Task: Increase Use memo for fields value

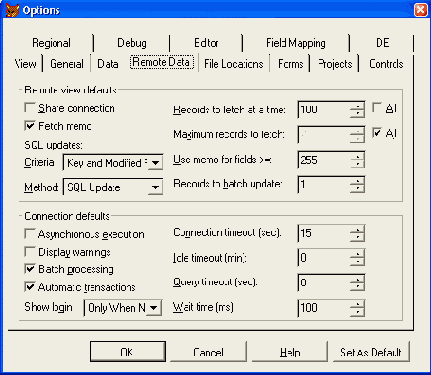Action: [357, 156]
